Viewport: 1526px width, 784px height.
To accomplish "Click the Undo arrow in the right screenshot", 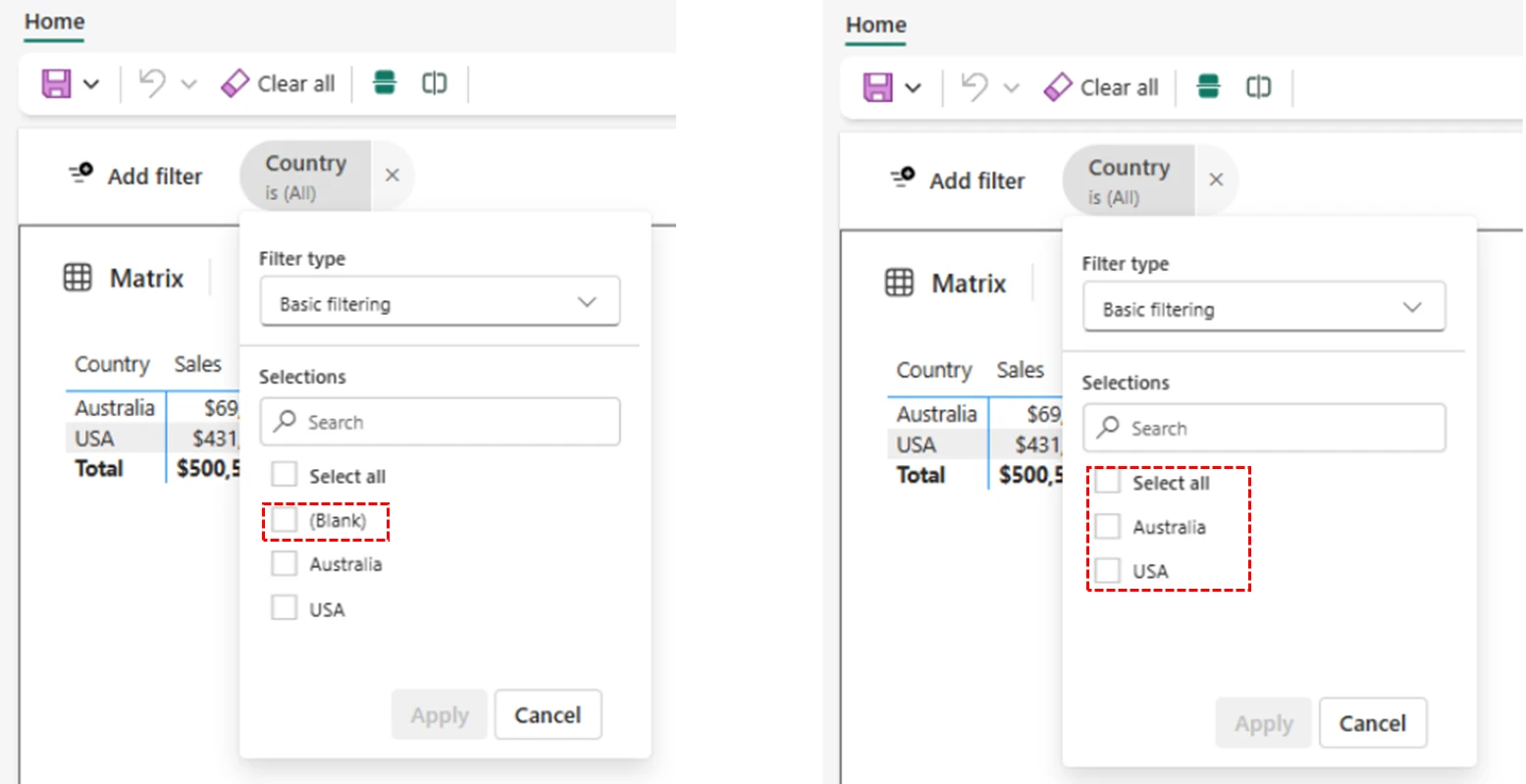I will coord(973,87).
